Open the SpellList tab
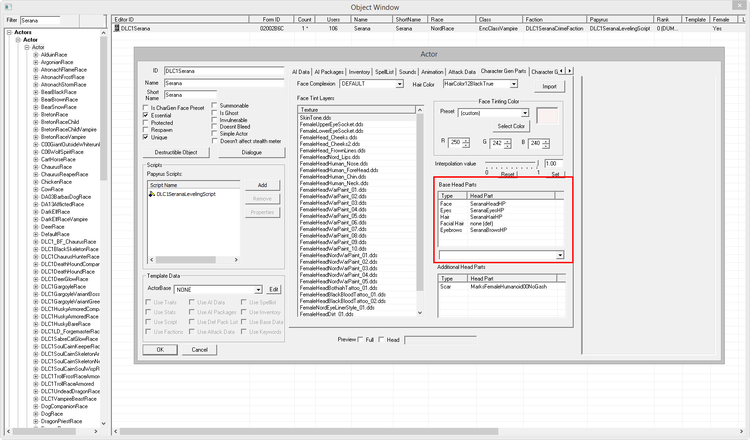This screenshot has height=440, width=750. [384, 72]
